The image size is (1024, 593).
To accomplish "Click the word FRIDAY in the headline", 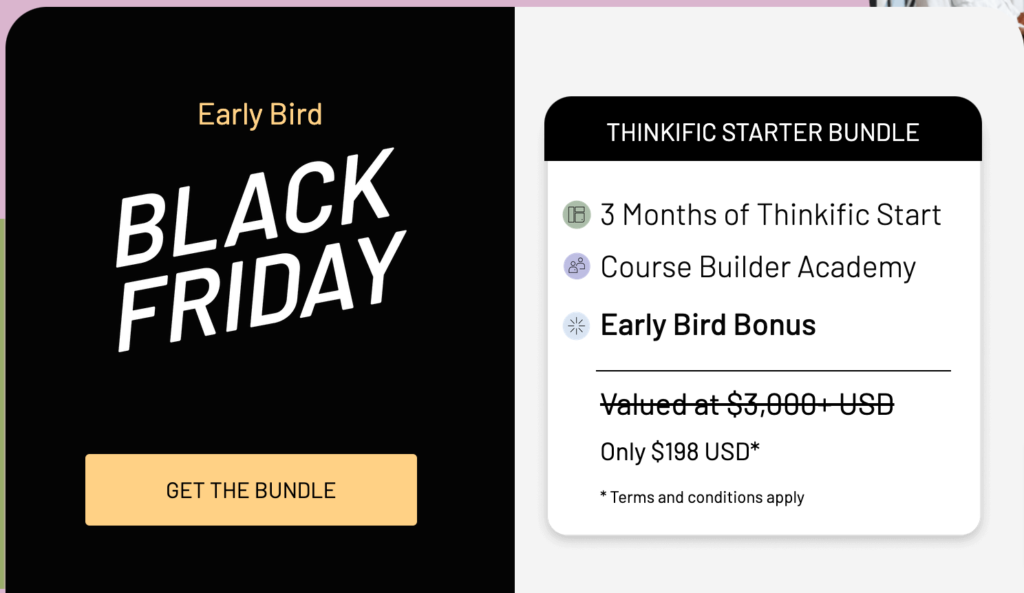I will pos(260,293).
